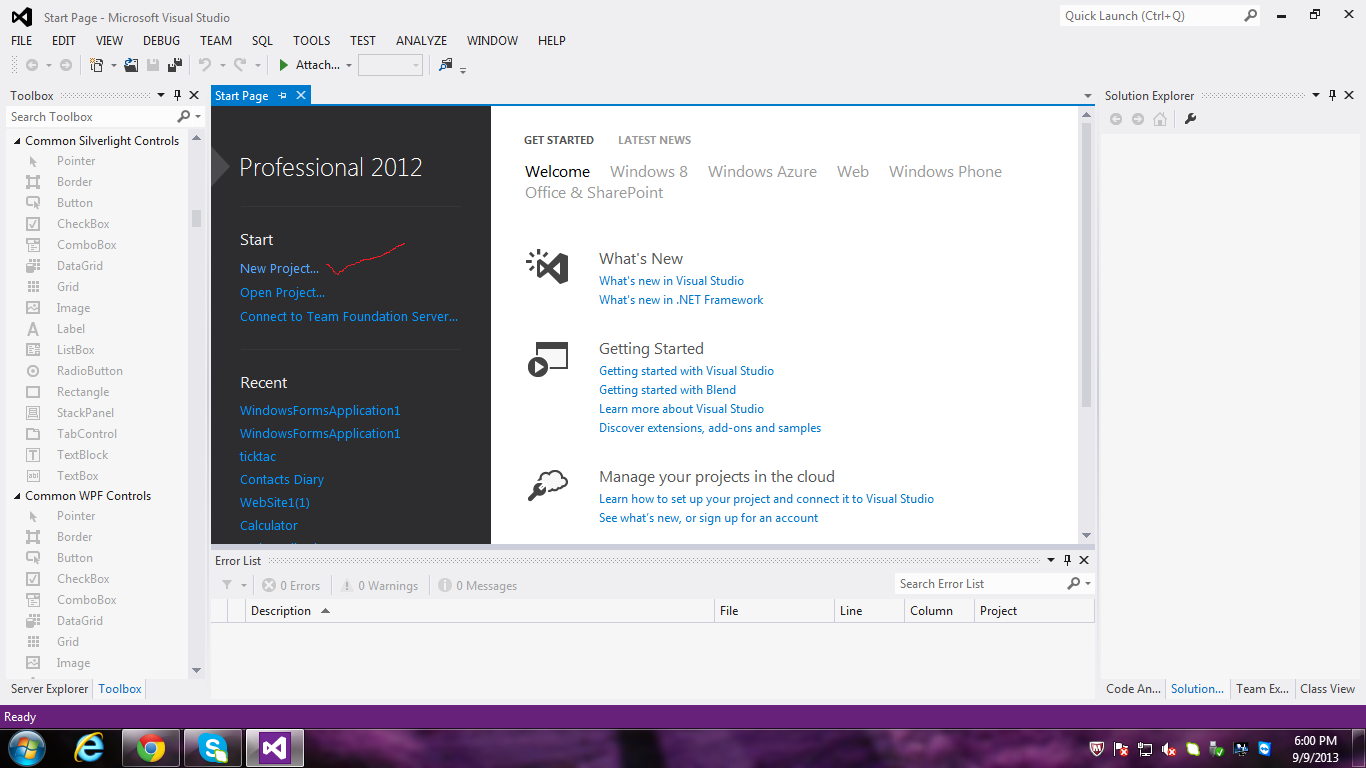Click Connect to Team Foundation Server... link

coord(349,317)
